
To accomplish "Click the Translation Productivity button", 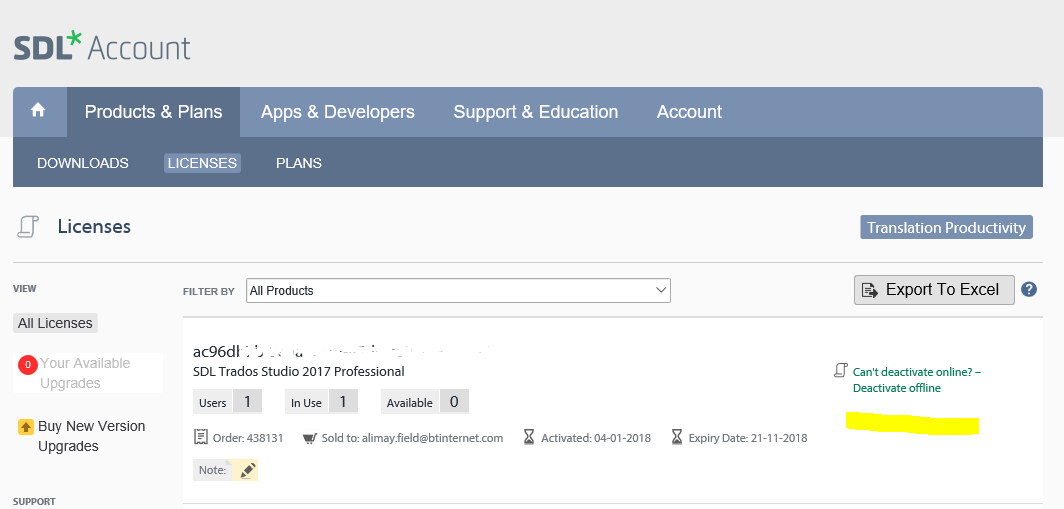I will click(947, 227).
